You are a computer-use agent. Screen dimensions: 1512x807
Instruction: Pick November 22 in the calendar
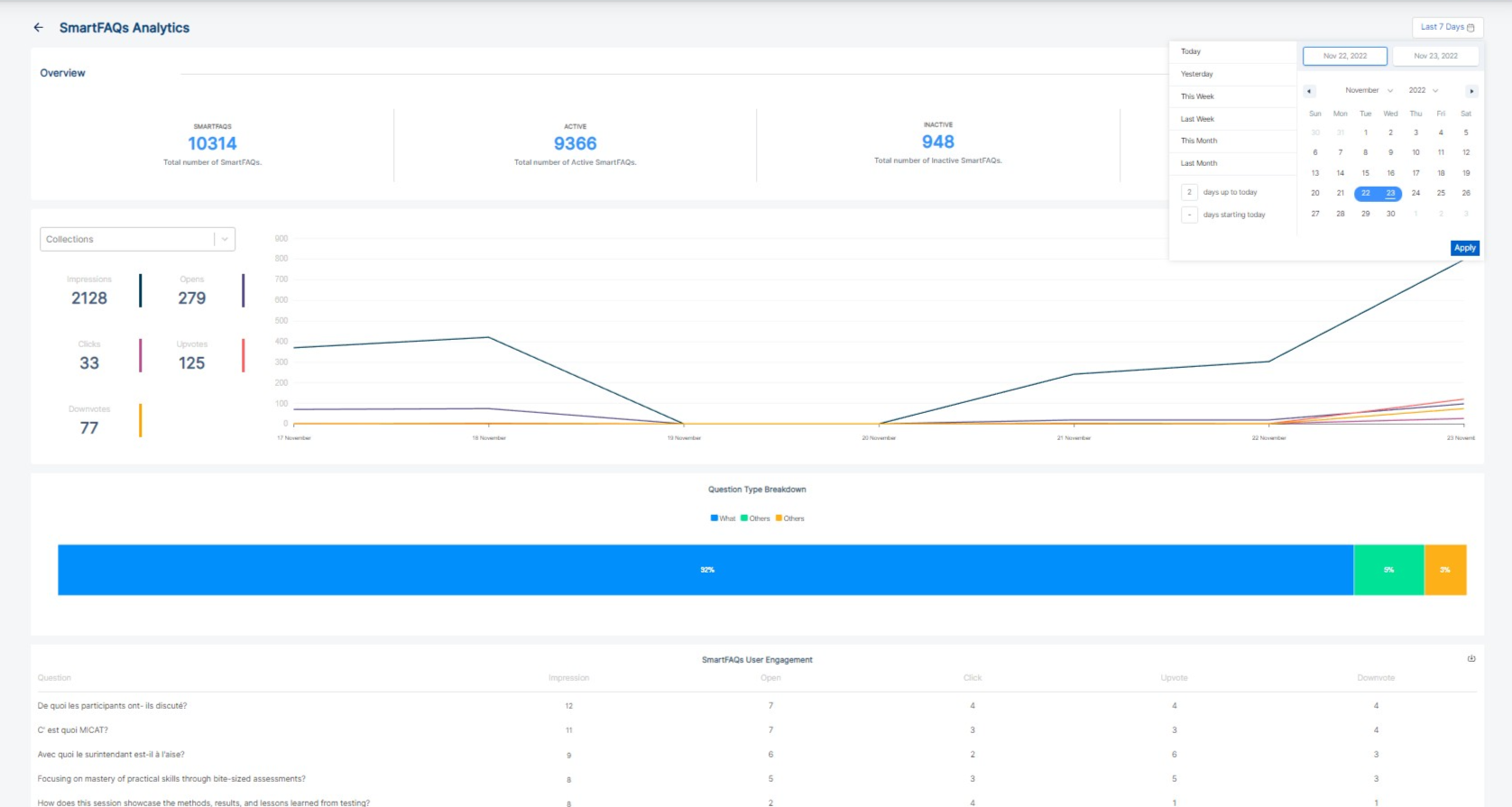click(x=1365, y=193)
